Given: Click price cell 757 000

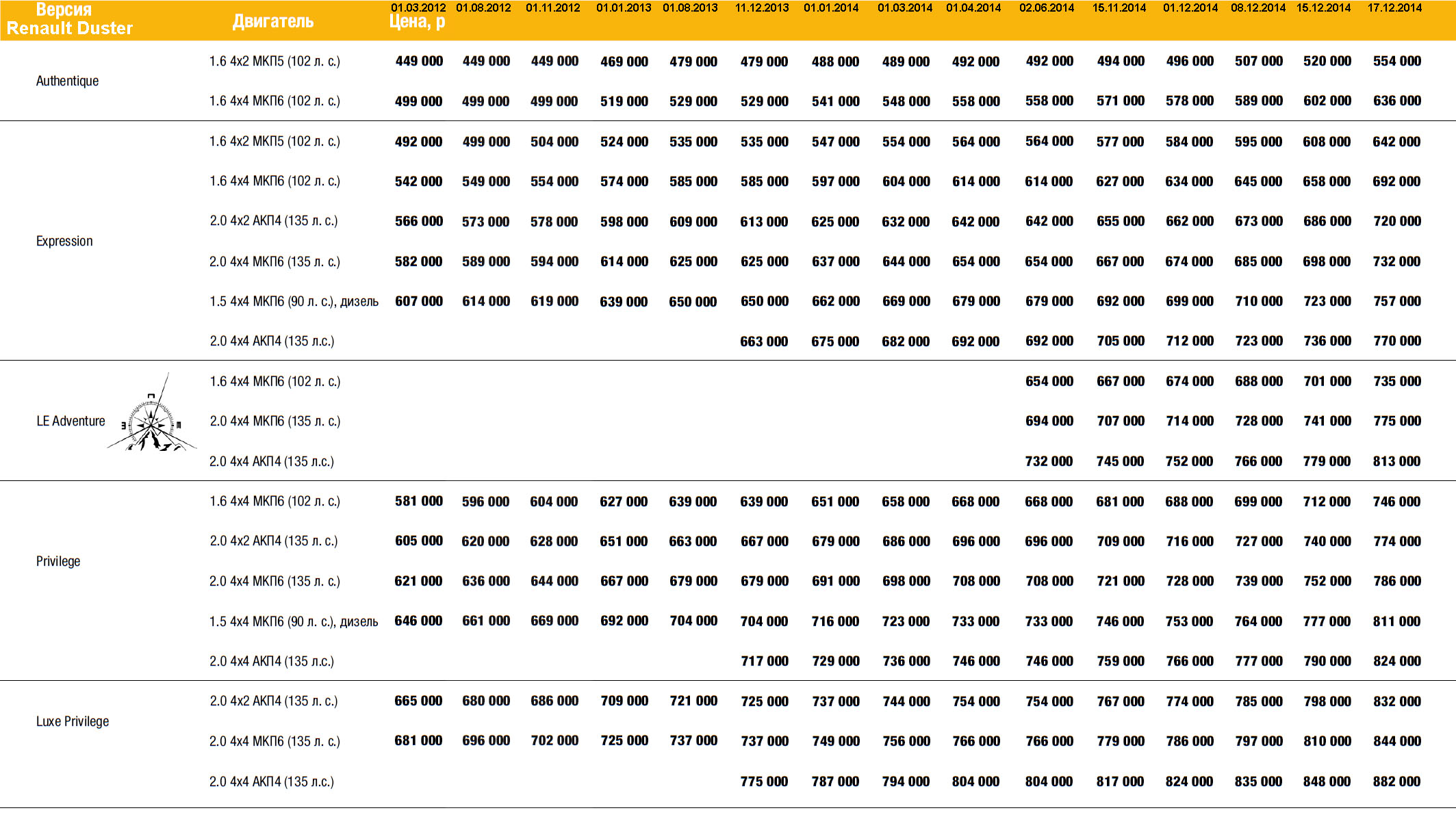Looking at the screenshot, I should (1397, 301).
